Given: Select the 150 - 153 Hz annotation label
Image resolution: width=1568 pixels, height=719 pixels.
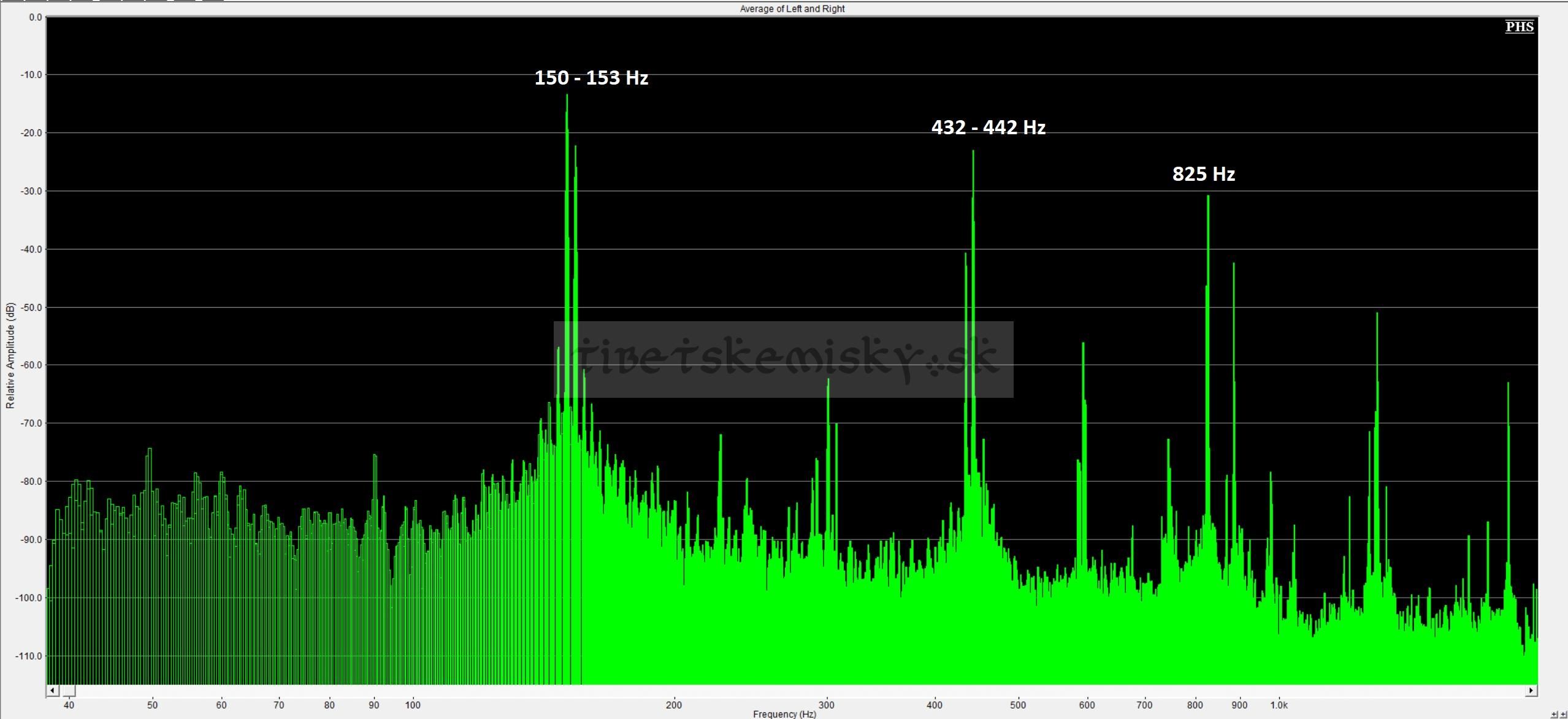Looking at the screenshot, I should tap(591, 78).
